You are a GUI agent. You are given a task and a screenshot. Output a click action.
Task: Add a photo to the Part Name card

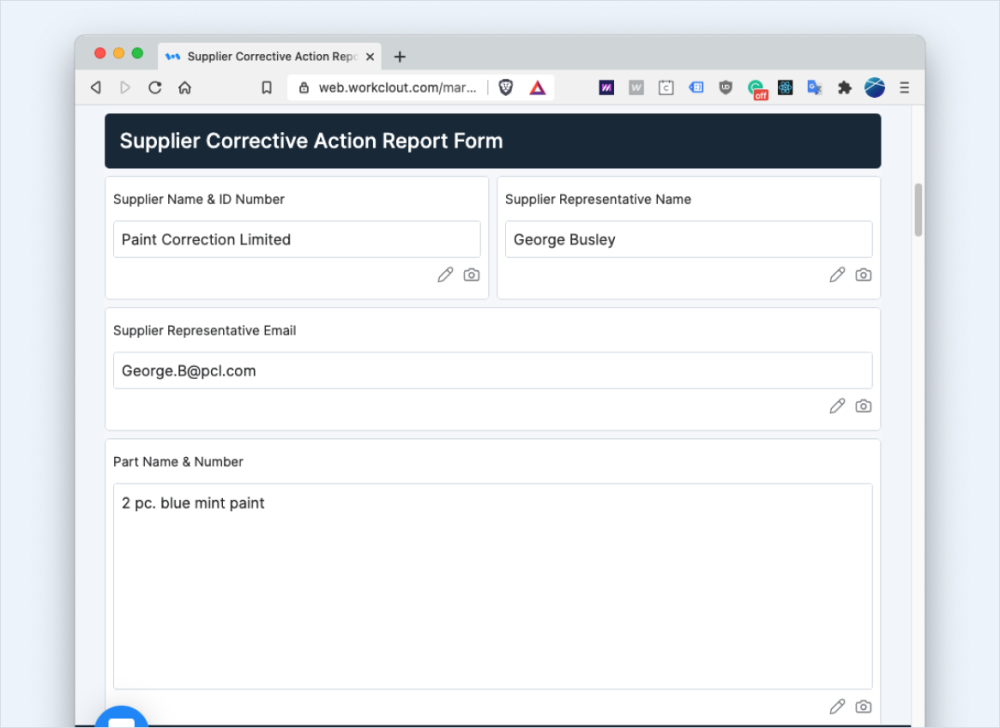[863, 706]
